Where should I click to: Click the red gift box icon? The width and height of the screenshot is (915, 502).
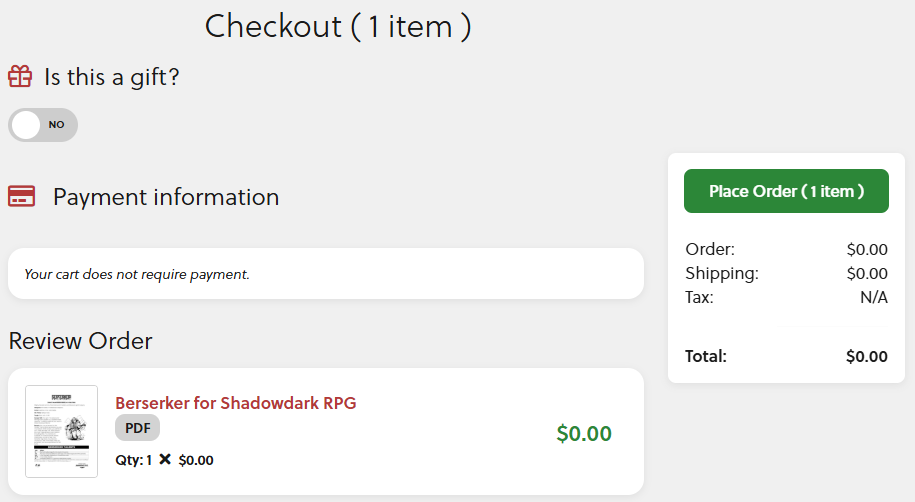20,76
